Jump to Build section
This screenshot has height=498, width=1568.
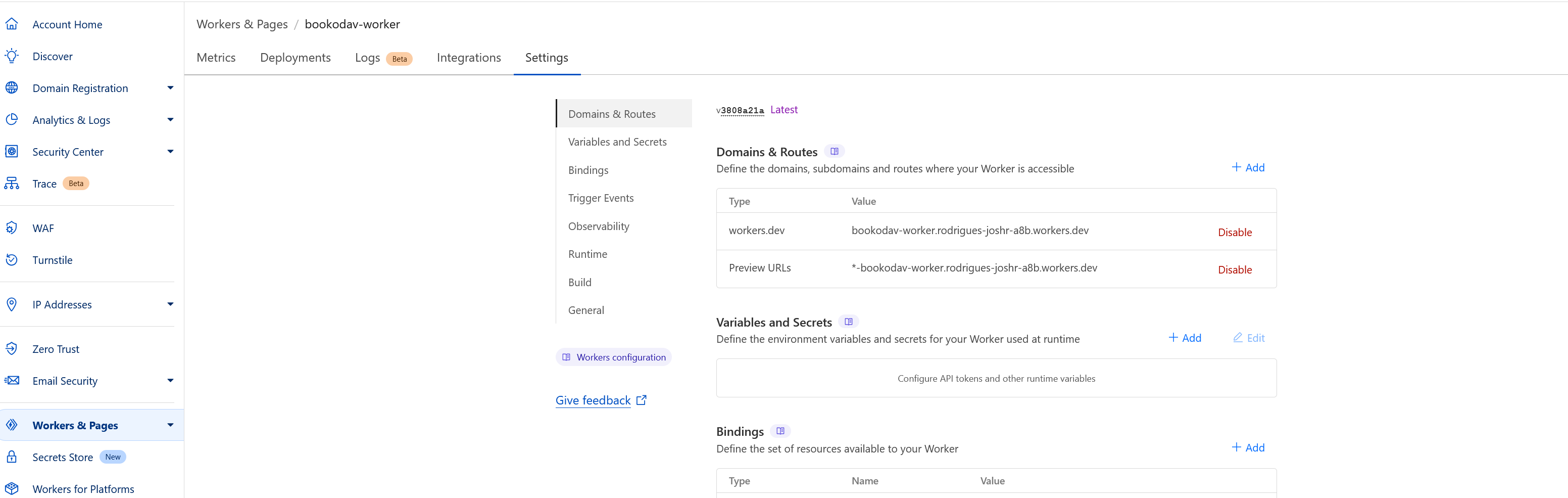579,282
